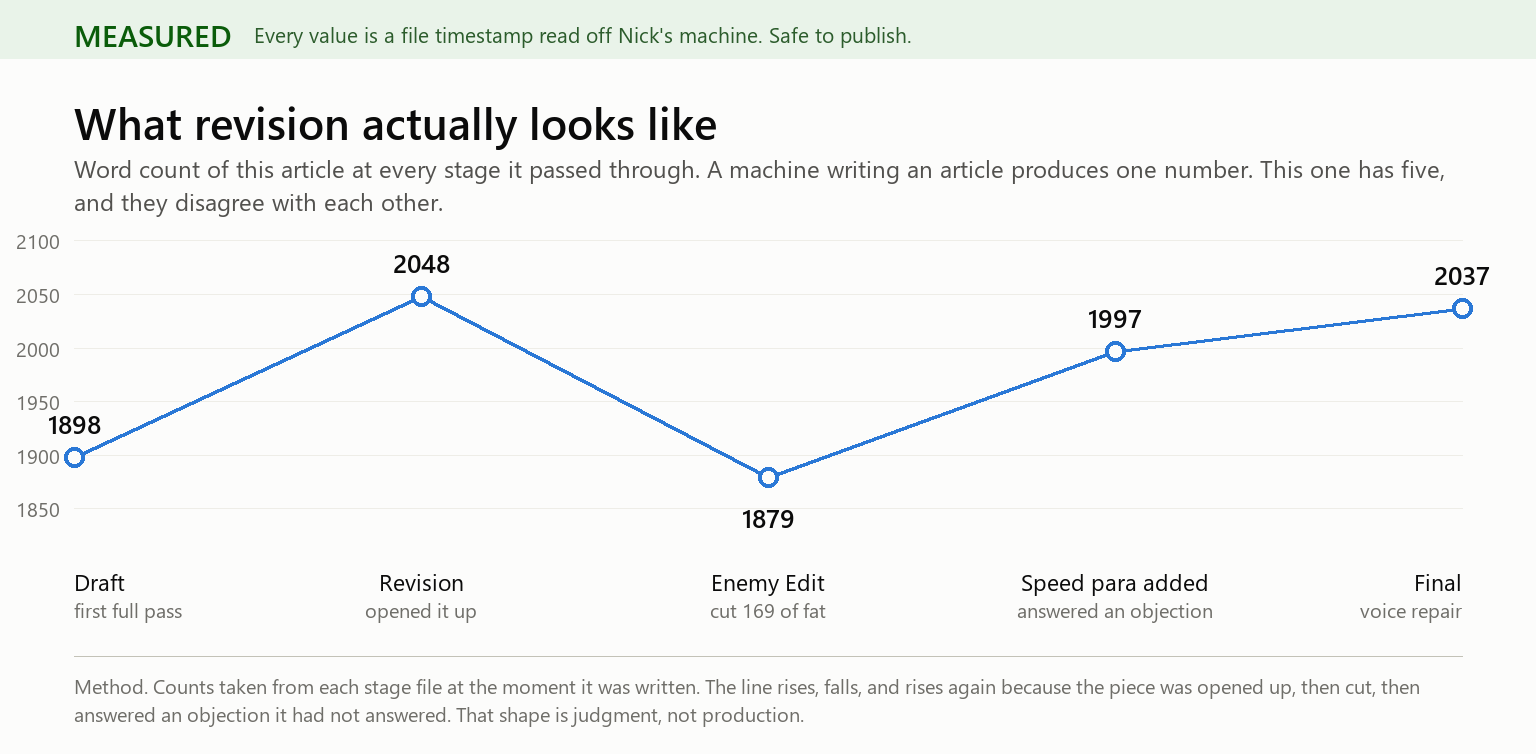Click the Draft stage axis label

99,583
